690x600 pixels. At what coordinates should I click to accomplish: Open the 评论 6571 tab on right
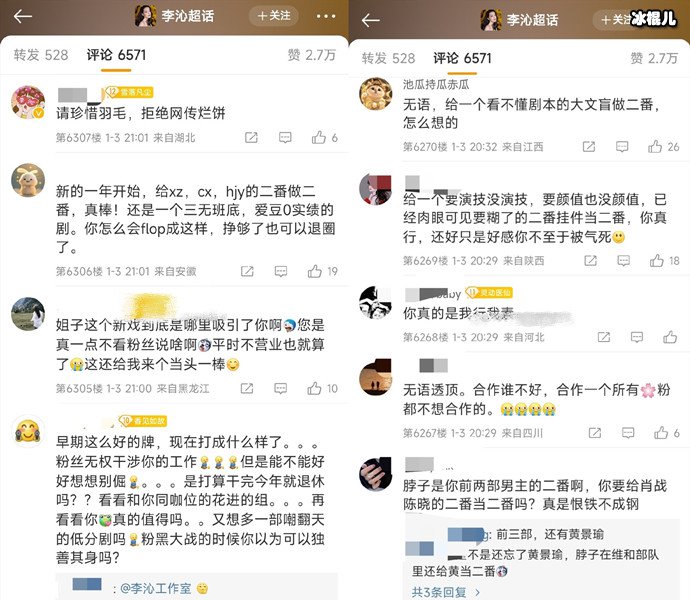[462, 58]
